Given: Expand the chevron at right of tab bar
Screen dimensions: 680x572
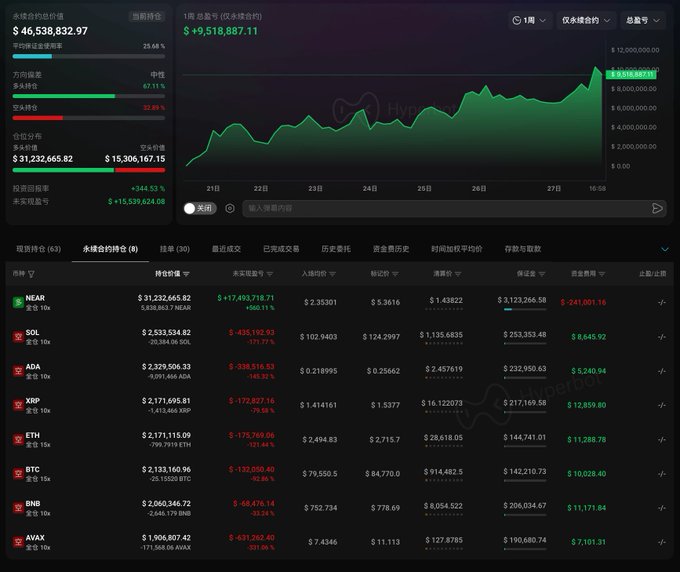Looking at the screenshot, I should click(664, 249).
